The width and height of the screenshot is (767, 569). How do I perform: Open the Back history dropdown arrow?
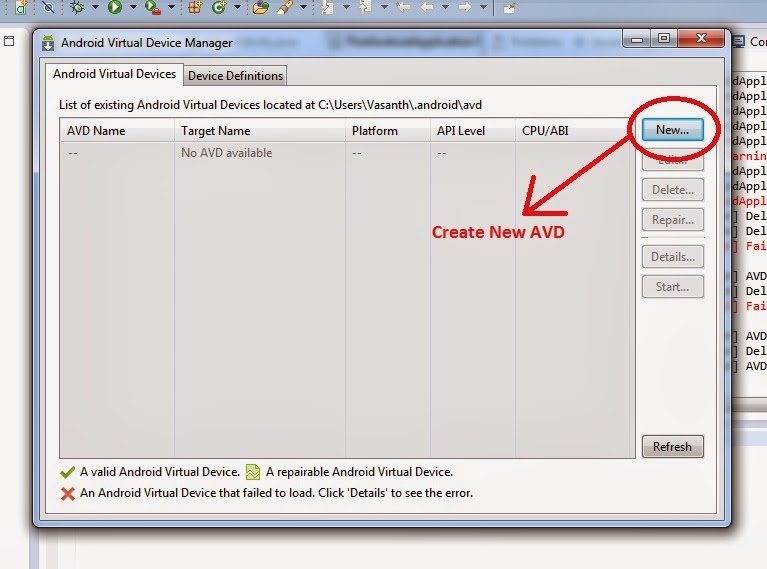[x=445, y=7]
